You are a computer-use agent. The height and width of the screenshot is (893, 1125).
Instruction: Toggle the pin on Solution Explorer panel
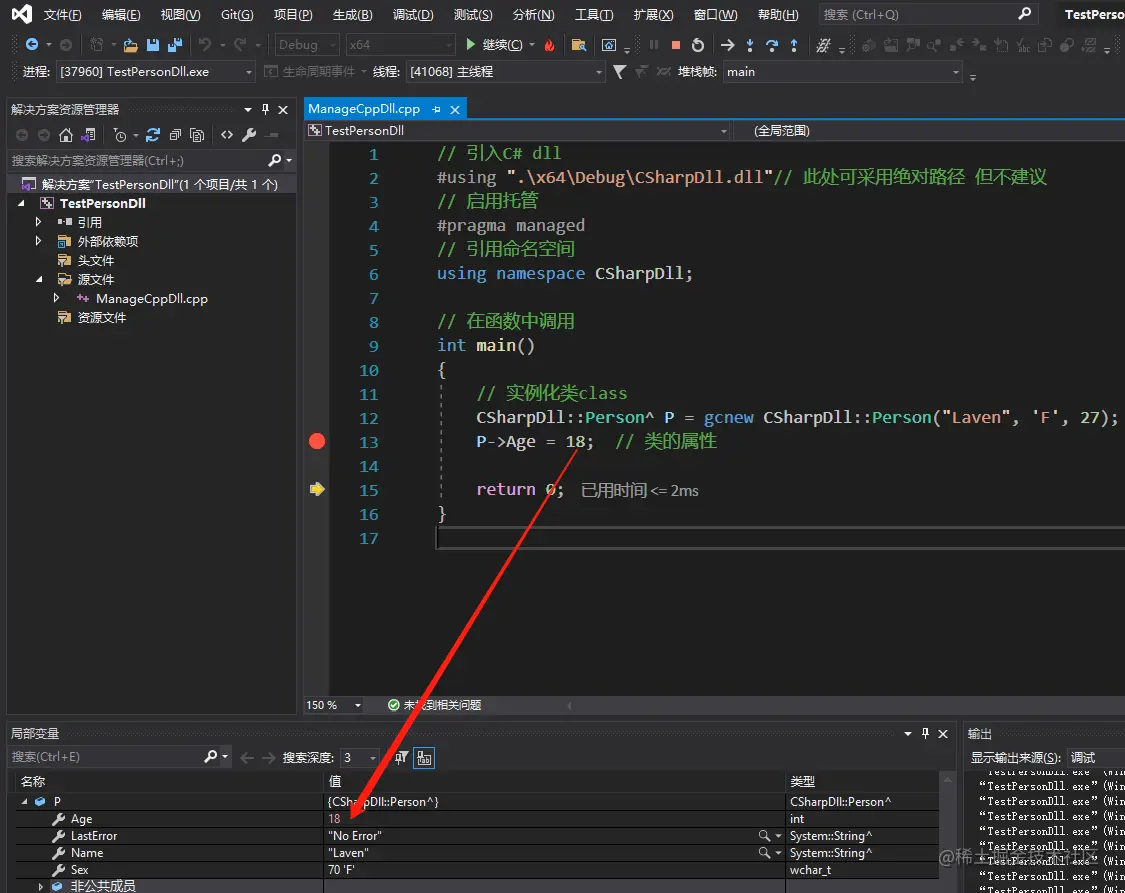tap(265, 109)
